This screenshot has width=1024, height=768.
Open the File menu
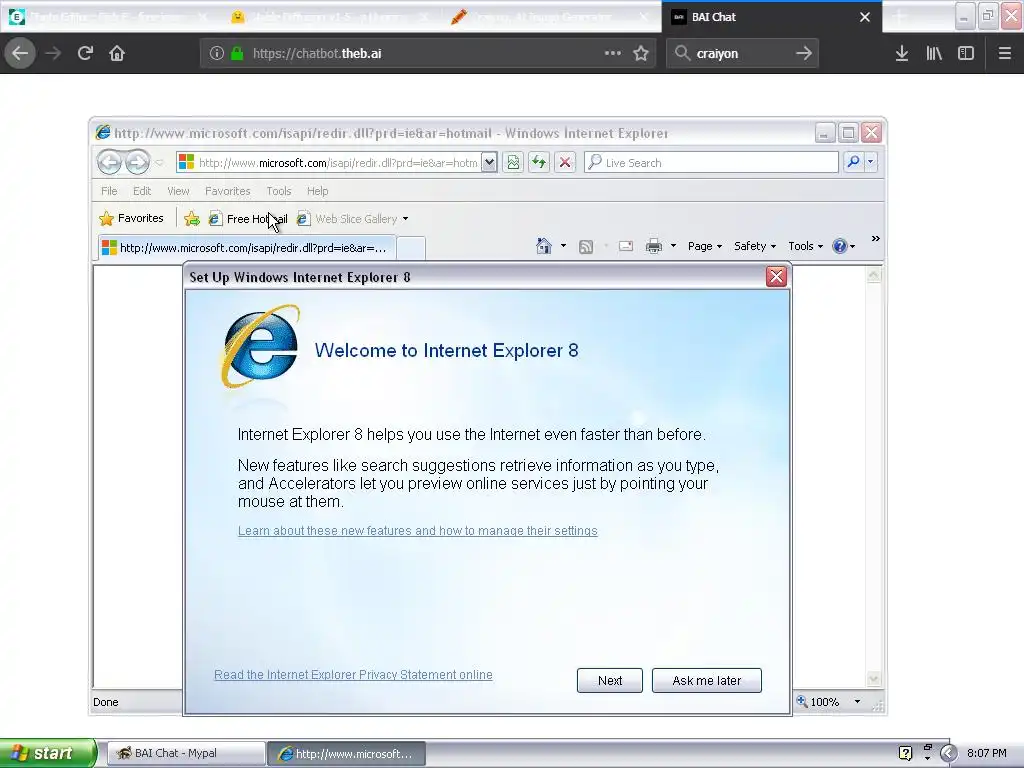pos(109,191)
